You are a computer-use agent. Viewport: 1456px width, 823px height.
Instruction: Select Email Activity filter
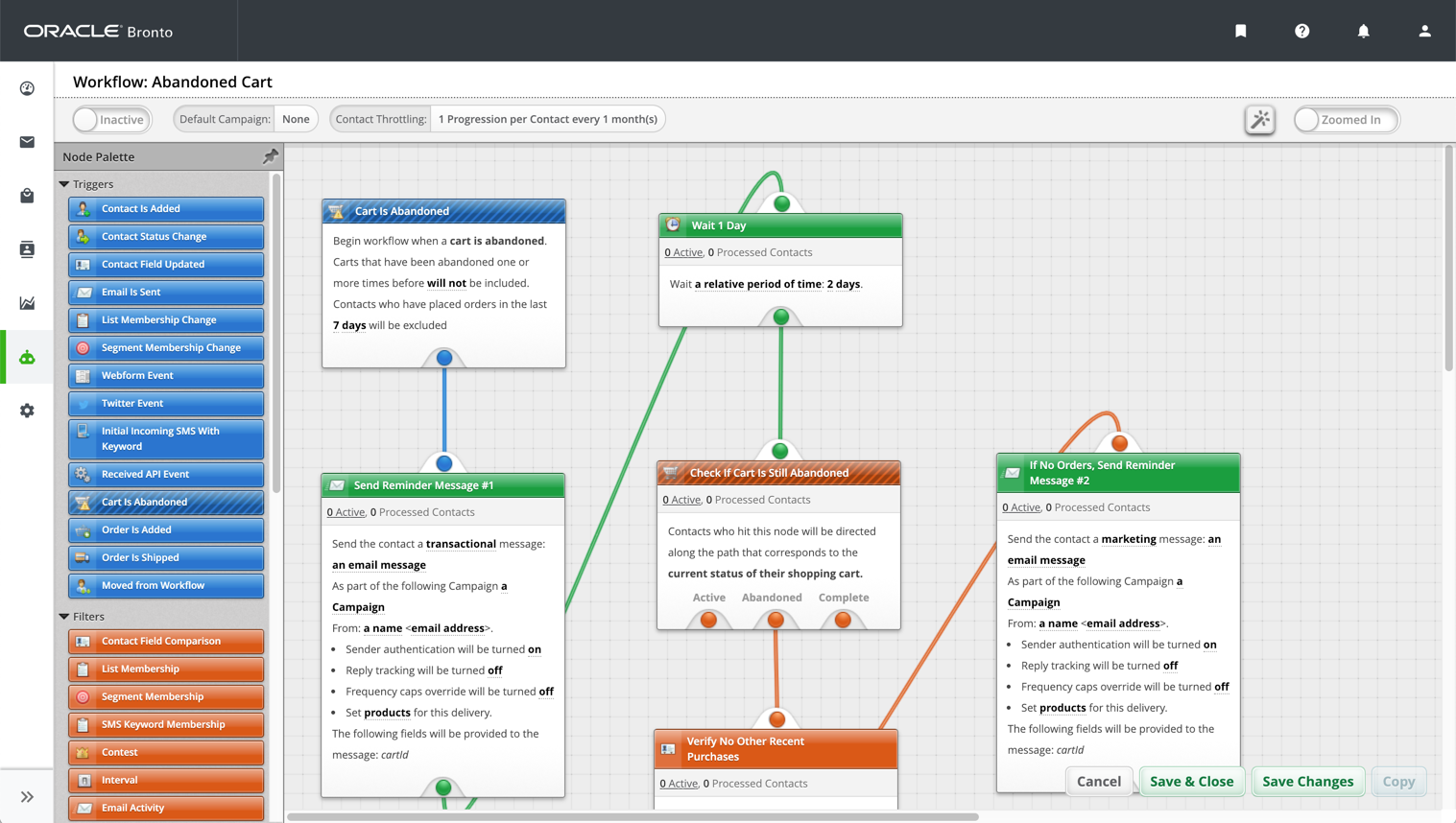coord(166,808)
